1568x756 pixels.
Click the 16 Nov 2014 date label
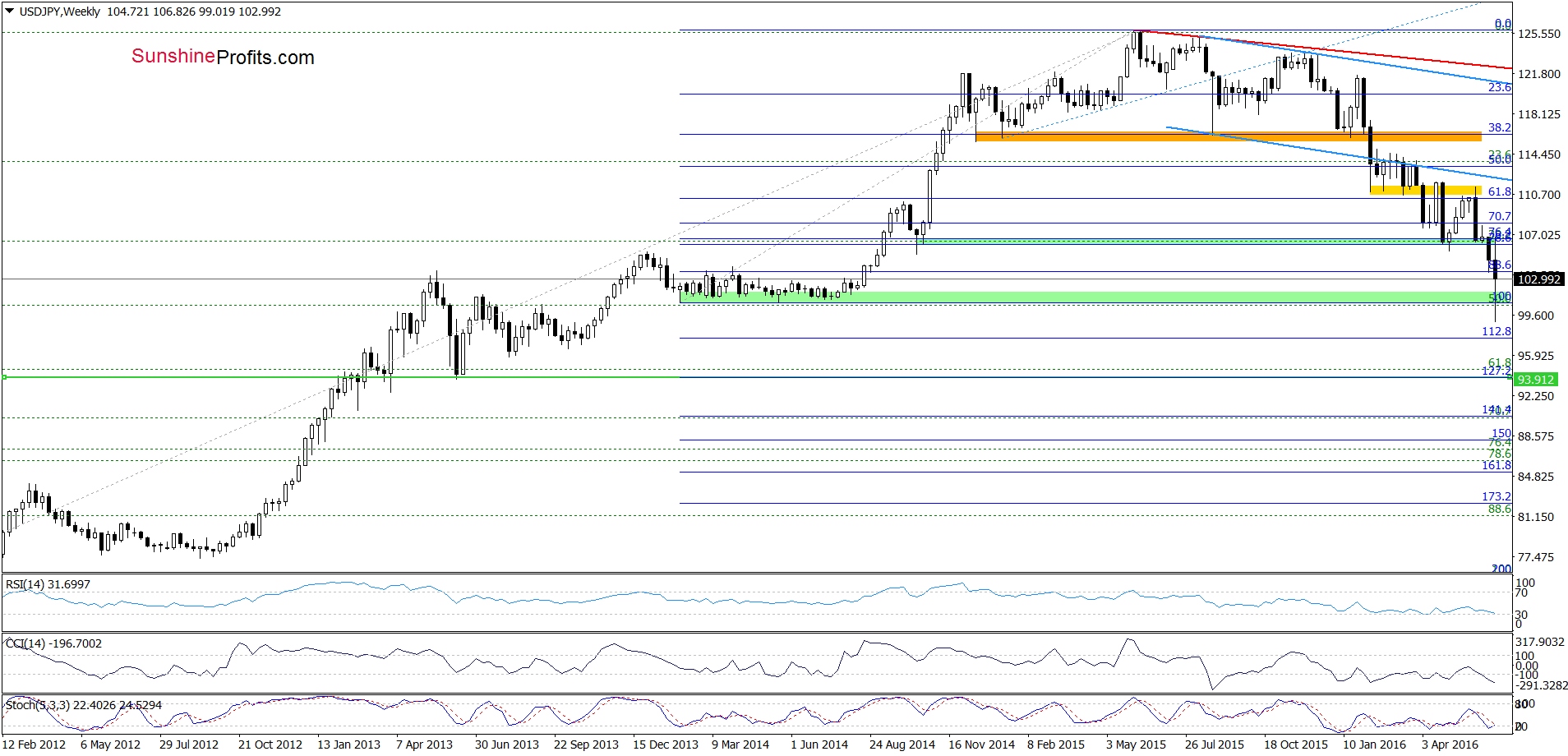tap(981, 744)
